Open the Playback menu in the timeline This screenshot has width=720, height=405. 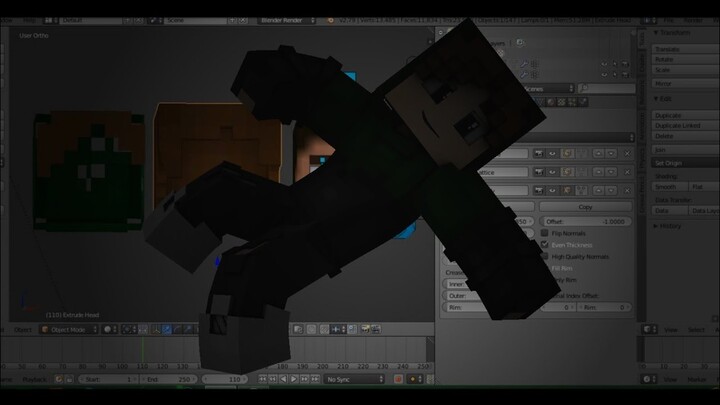[35, 379]
